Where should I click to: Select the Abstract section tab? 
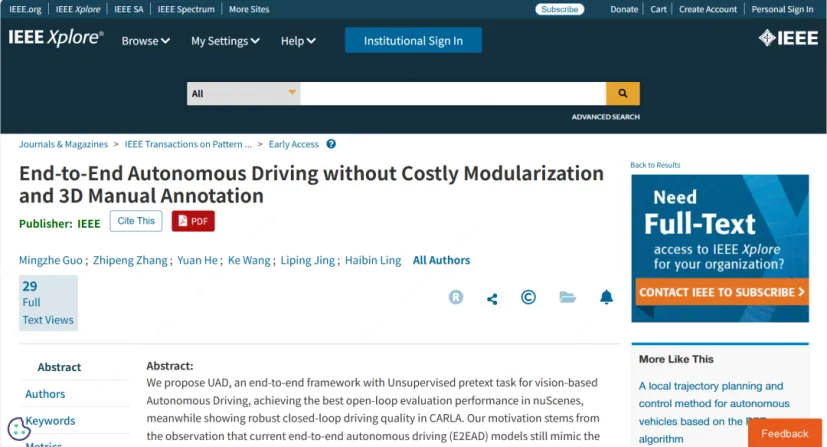[x=59, y=367]
